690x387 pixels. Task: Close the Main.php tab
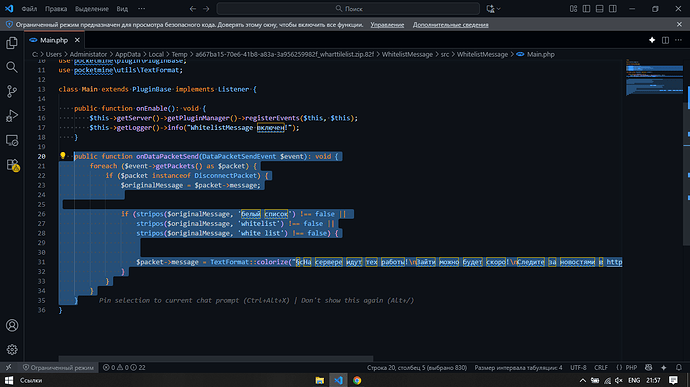(x=77, y=40)
